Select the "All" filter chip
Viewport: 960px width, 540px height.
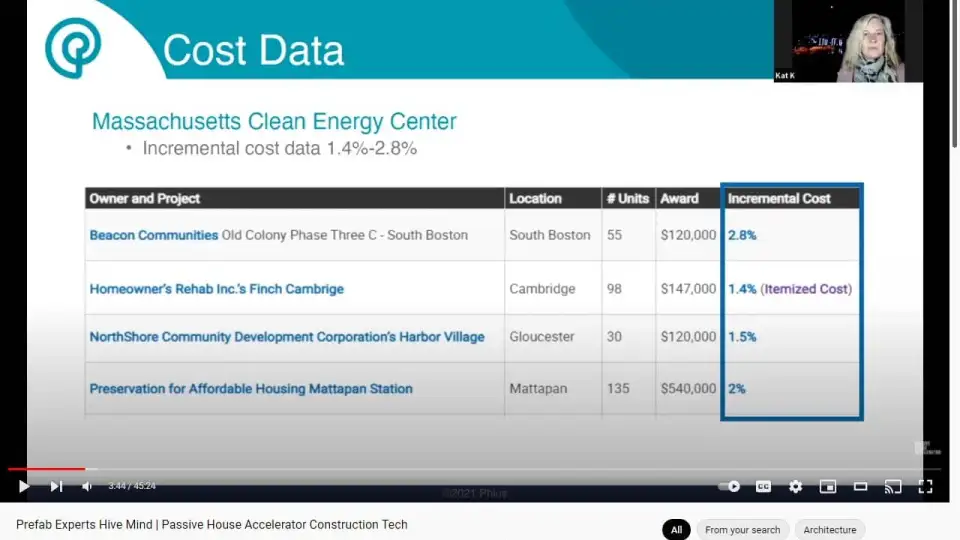tap(676, 529)
